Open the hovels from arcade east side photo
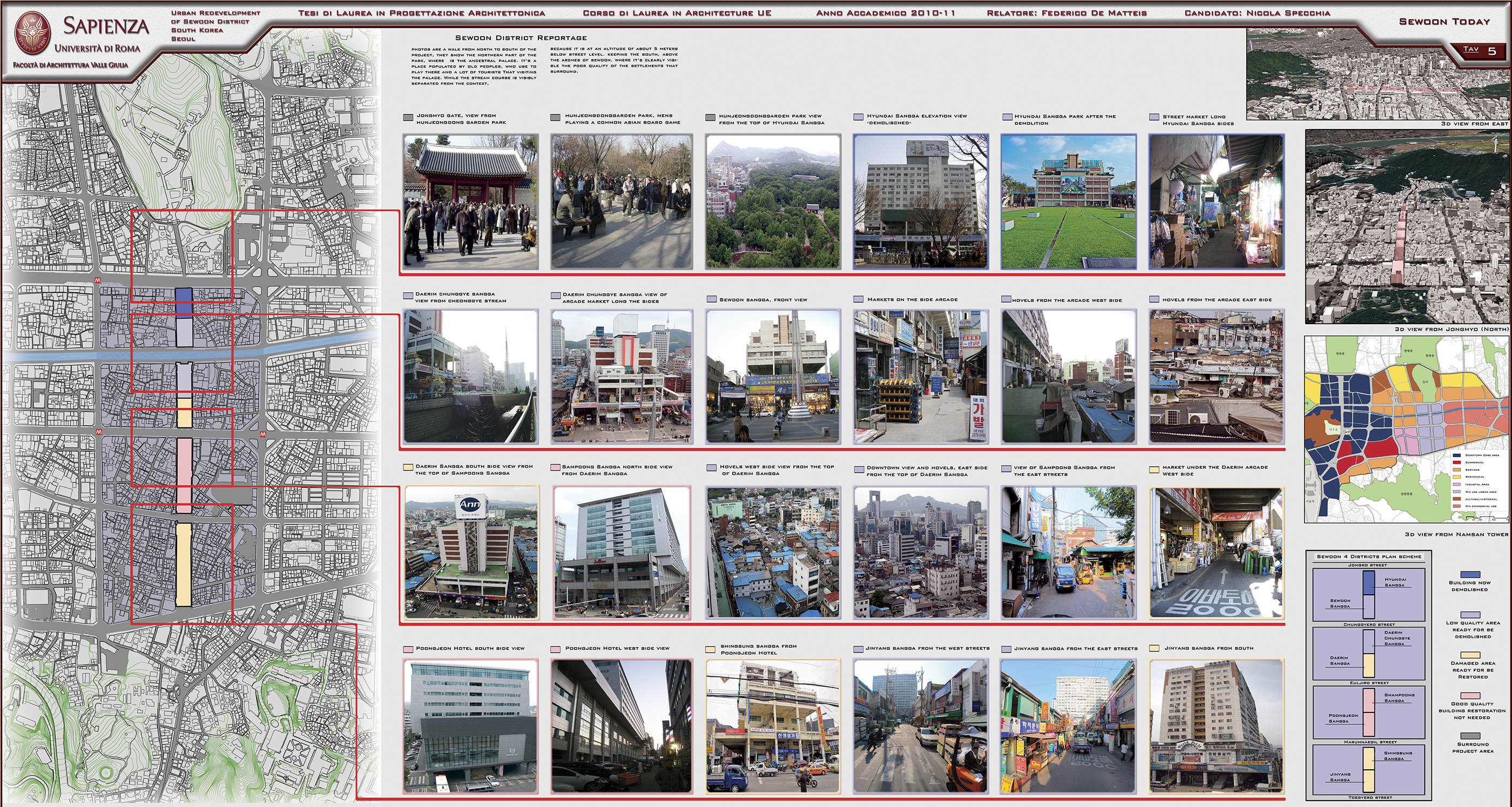 [x=1216, y=376]
